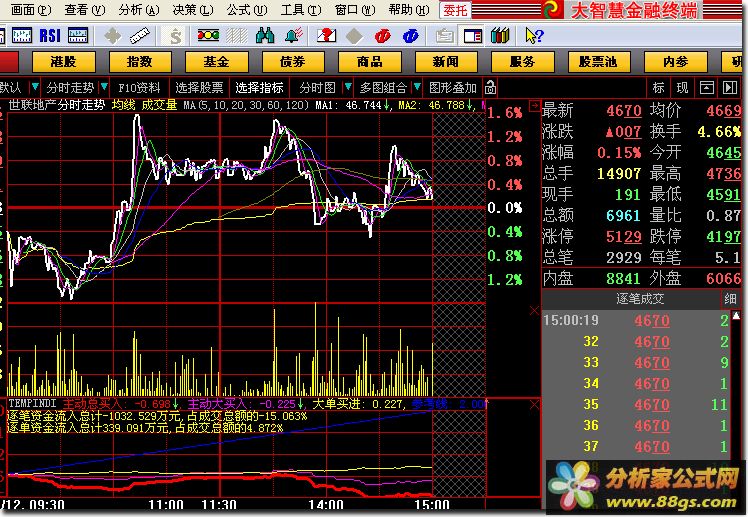Open the 查看(V) menu
The height and width of the screenshot is (517, 748).
(85, 10)
